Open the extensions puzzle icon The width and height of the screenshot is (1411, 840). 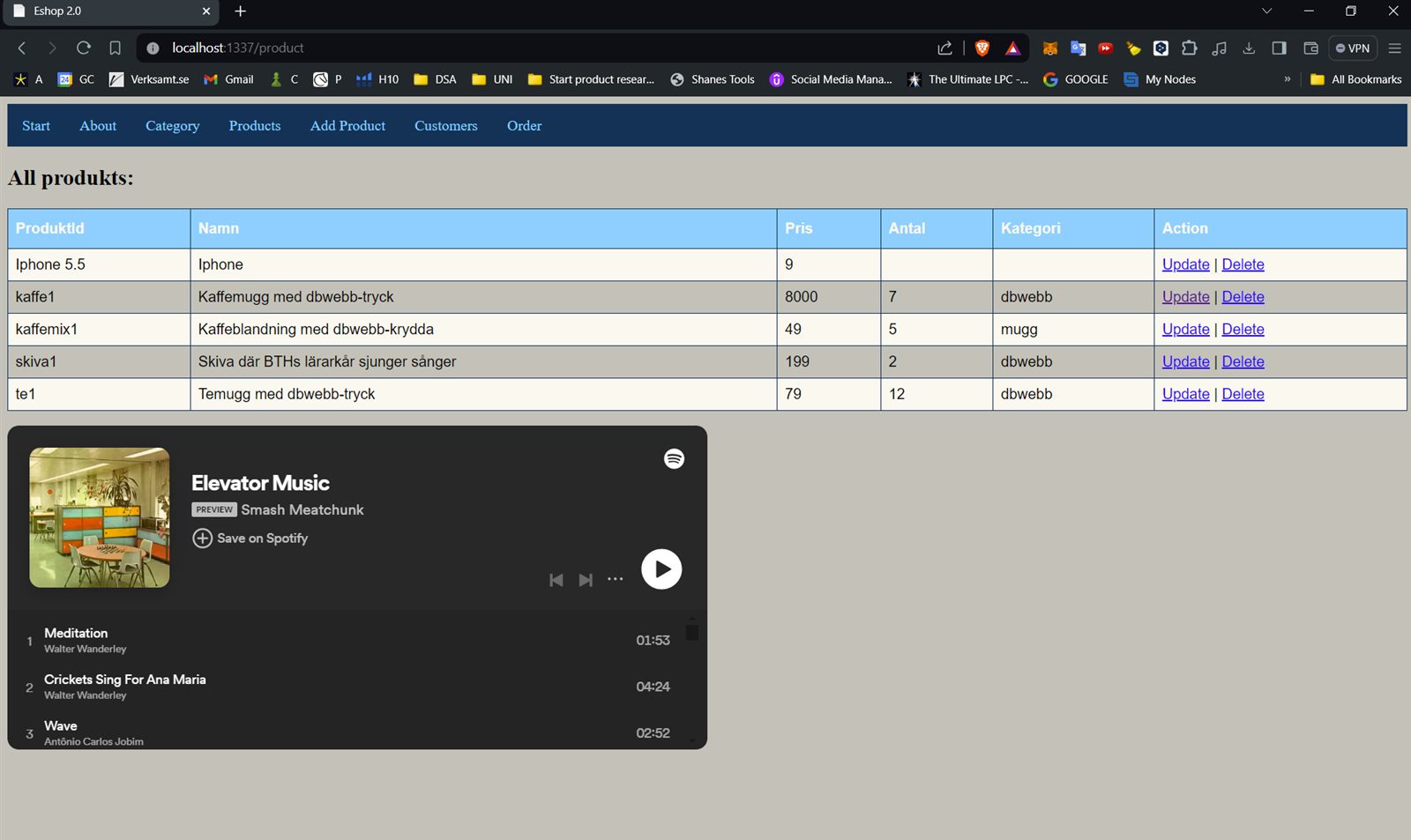coord(1190,48)
